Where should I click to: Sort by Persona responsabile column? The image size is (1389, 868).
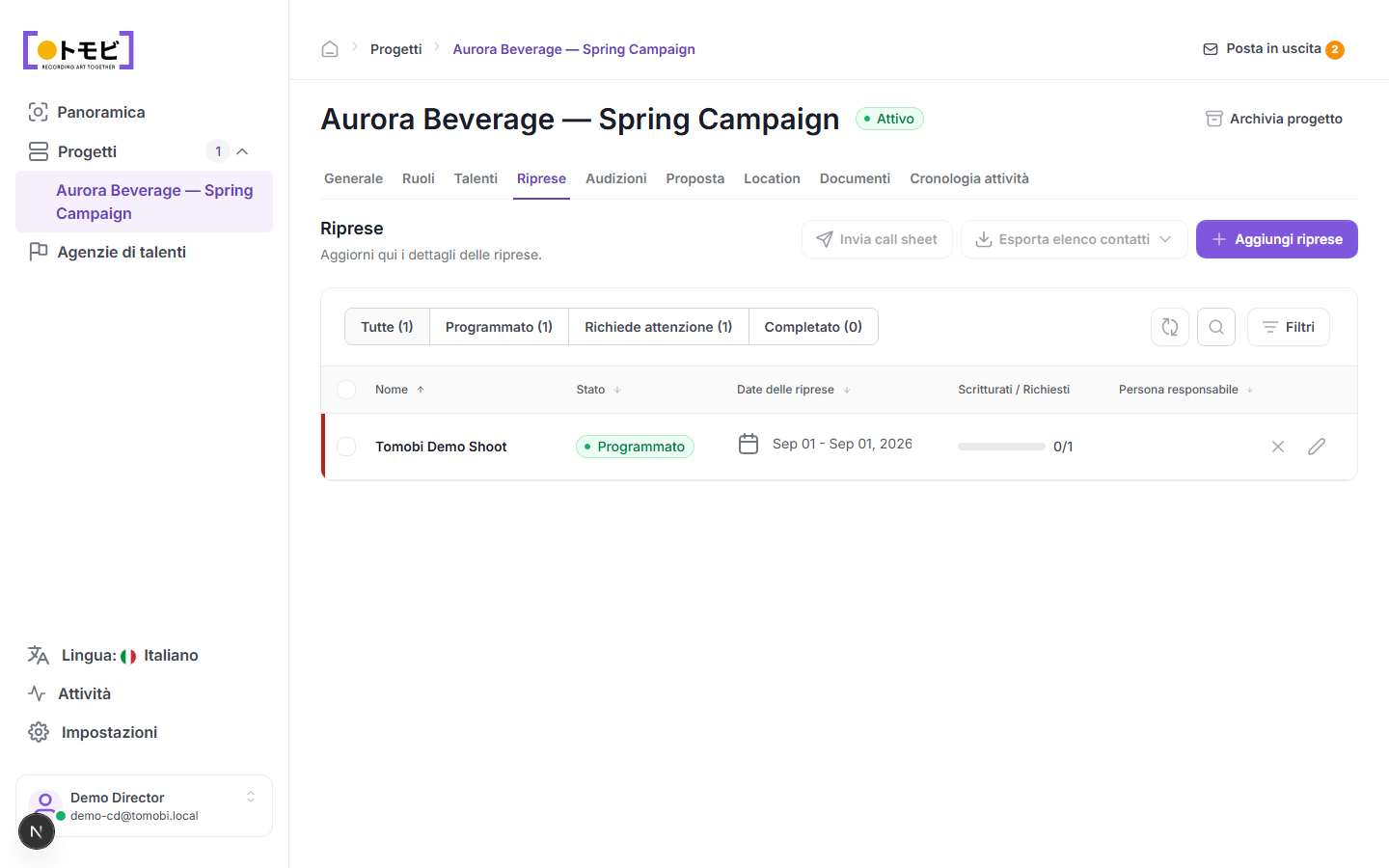pyautogui.click(x=1185, y=390)
